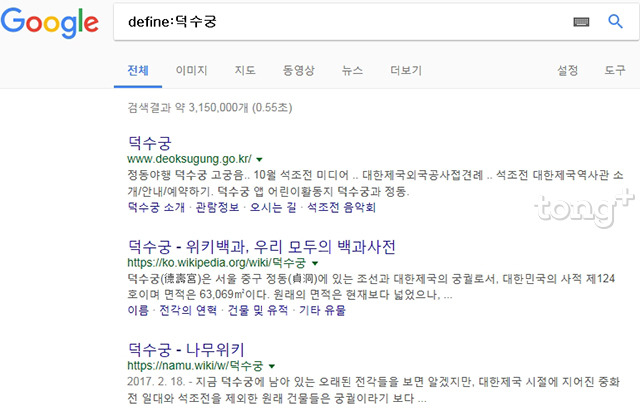Switch to the 지도 tab
Image resolution: width=640 pixels, height=416 pixels.
pyautogui.click(x=245, y=70)
